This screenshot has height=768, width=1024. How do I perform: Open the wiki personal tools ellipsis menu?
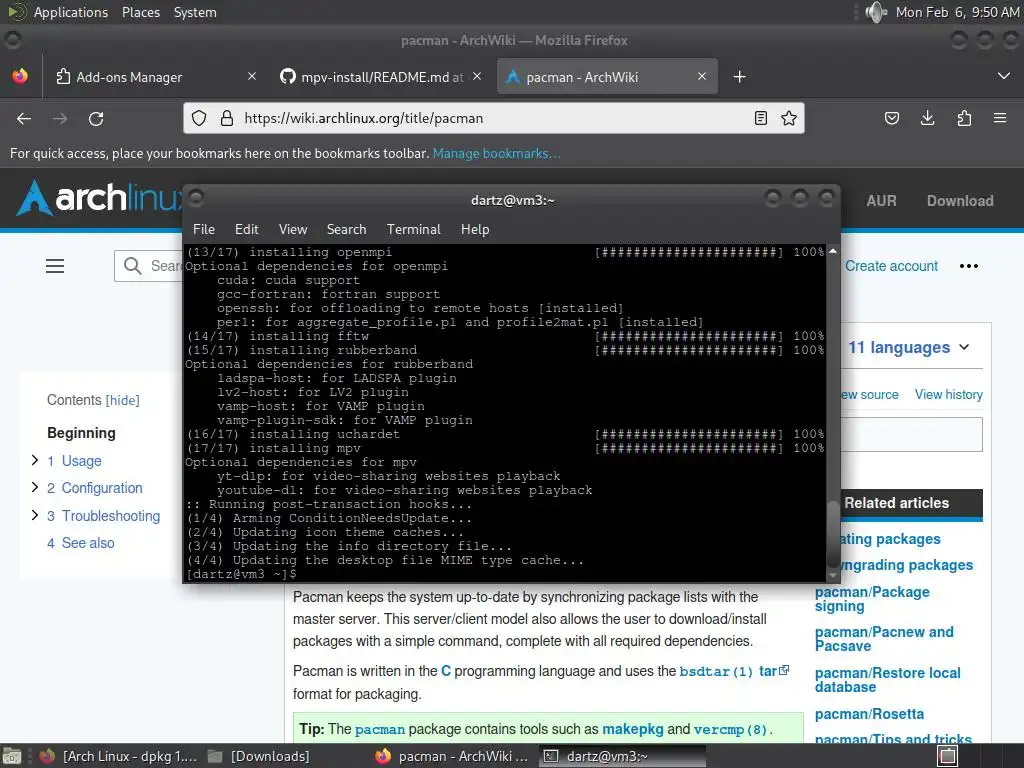(x=968, y=266)
